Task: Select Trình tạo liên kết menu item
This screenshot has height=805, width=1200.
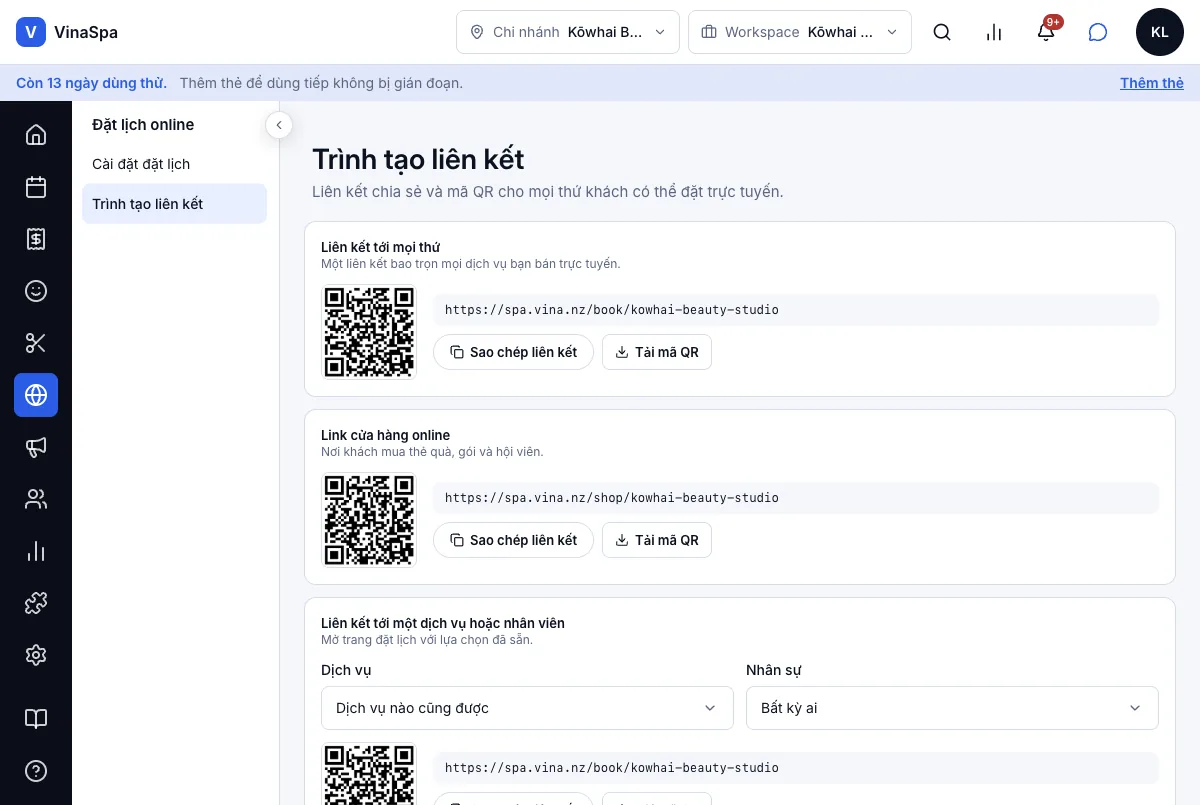Action: [x=174, y=204]
